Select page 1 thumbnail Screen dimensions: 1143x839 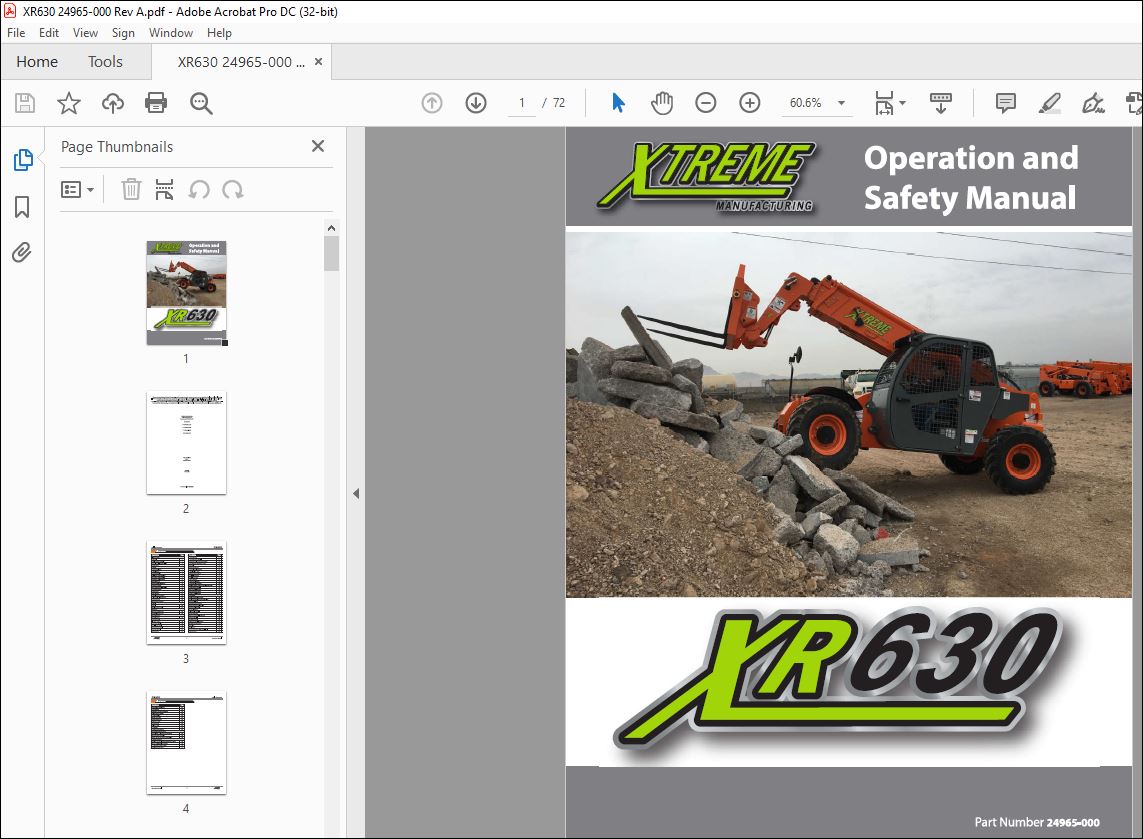tap(187, 293)
